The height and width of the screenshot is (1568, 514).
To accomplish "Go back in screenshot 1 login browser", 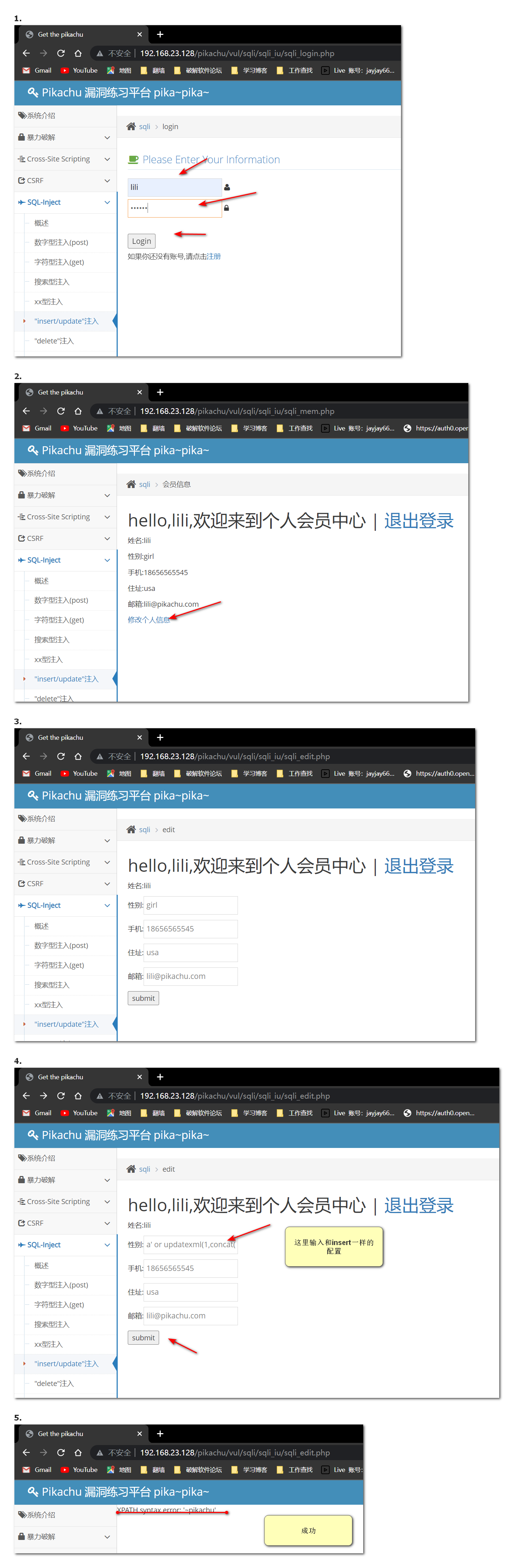I will click(x=26, y=54).
